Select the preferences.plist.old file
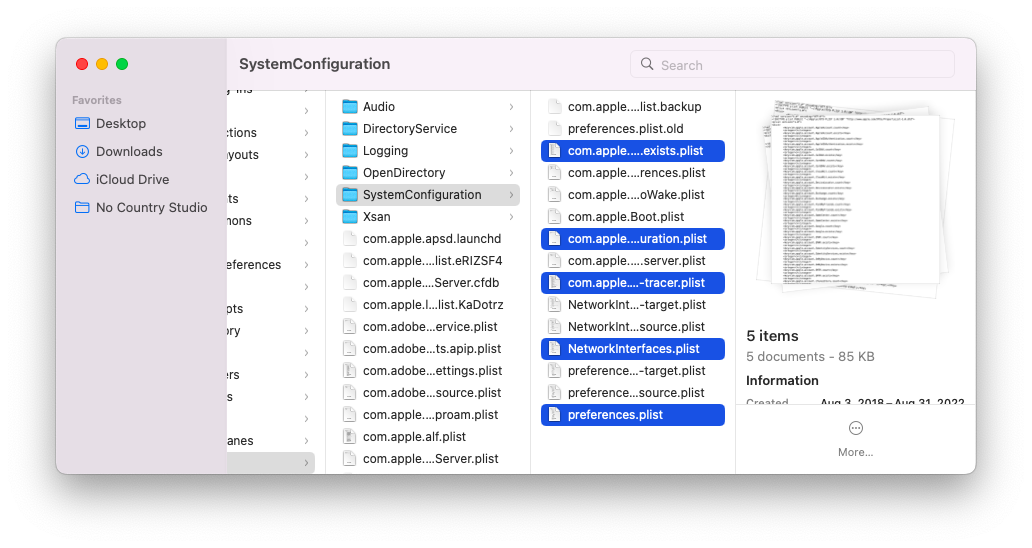 [x=625, y=129]
